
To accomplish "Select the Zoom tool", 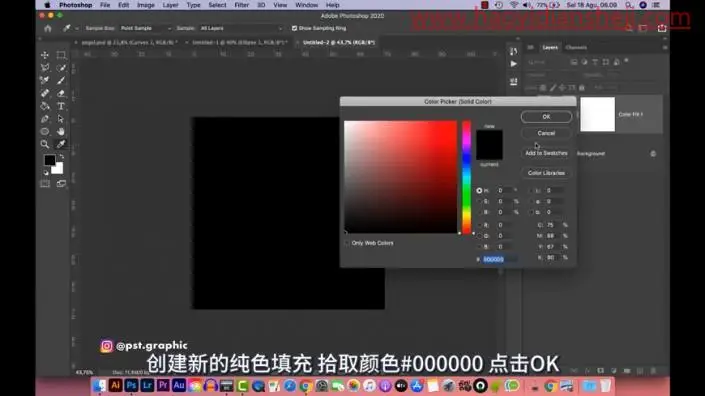I will (x=45, y=144).
